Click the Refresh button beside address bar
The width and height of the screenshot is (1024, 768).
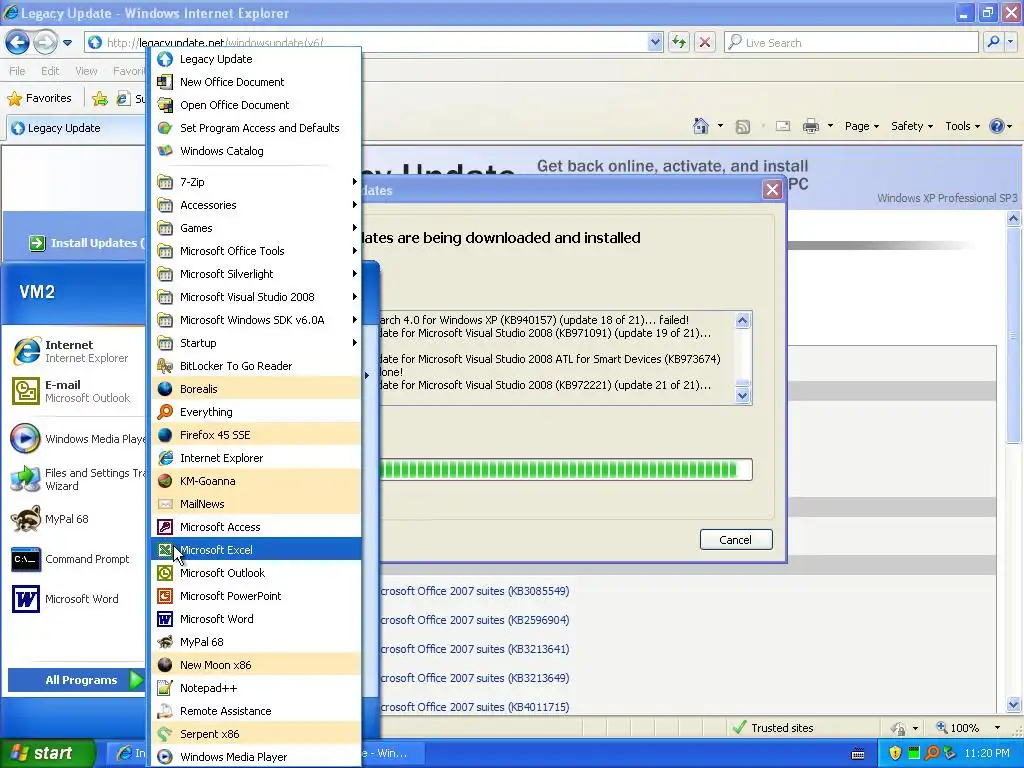tap(679, 42)
